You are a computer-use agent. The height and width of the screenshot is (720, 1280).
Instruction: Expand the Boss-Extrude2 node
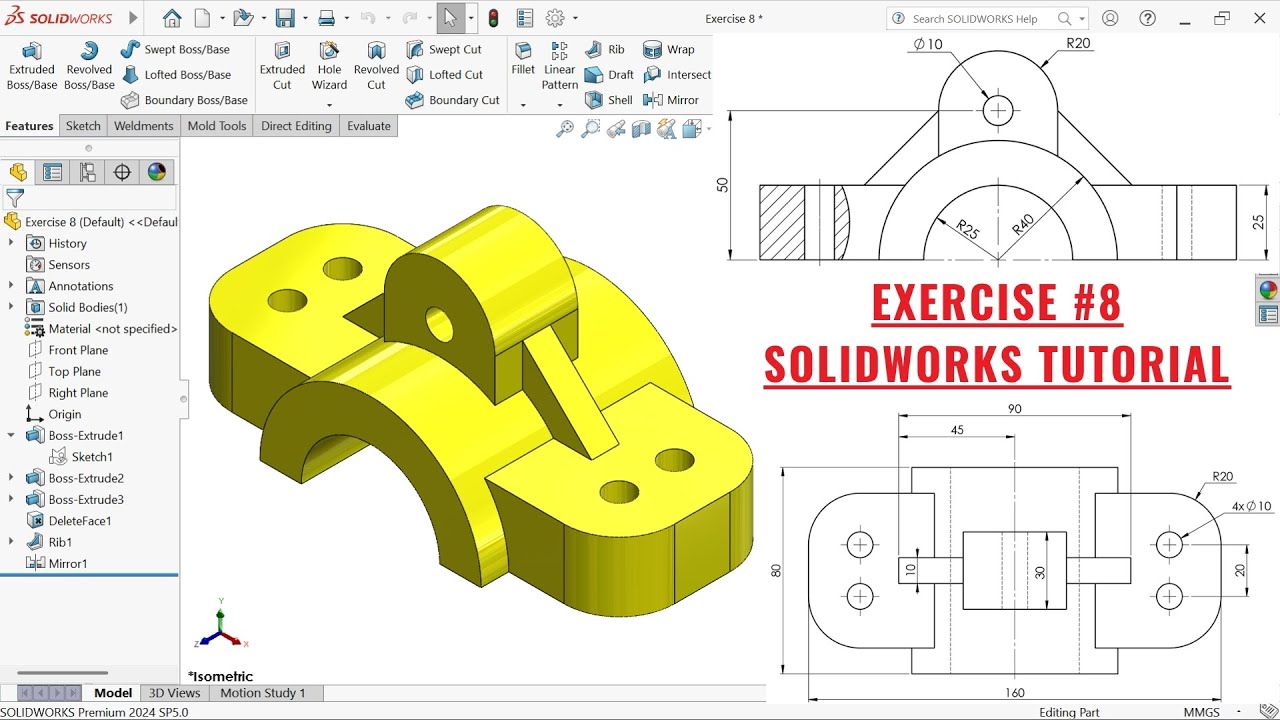click(x=11, y=478)
